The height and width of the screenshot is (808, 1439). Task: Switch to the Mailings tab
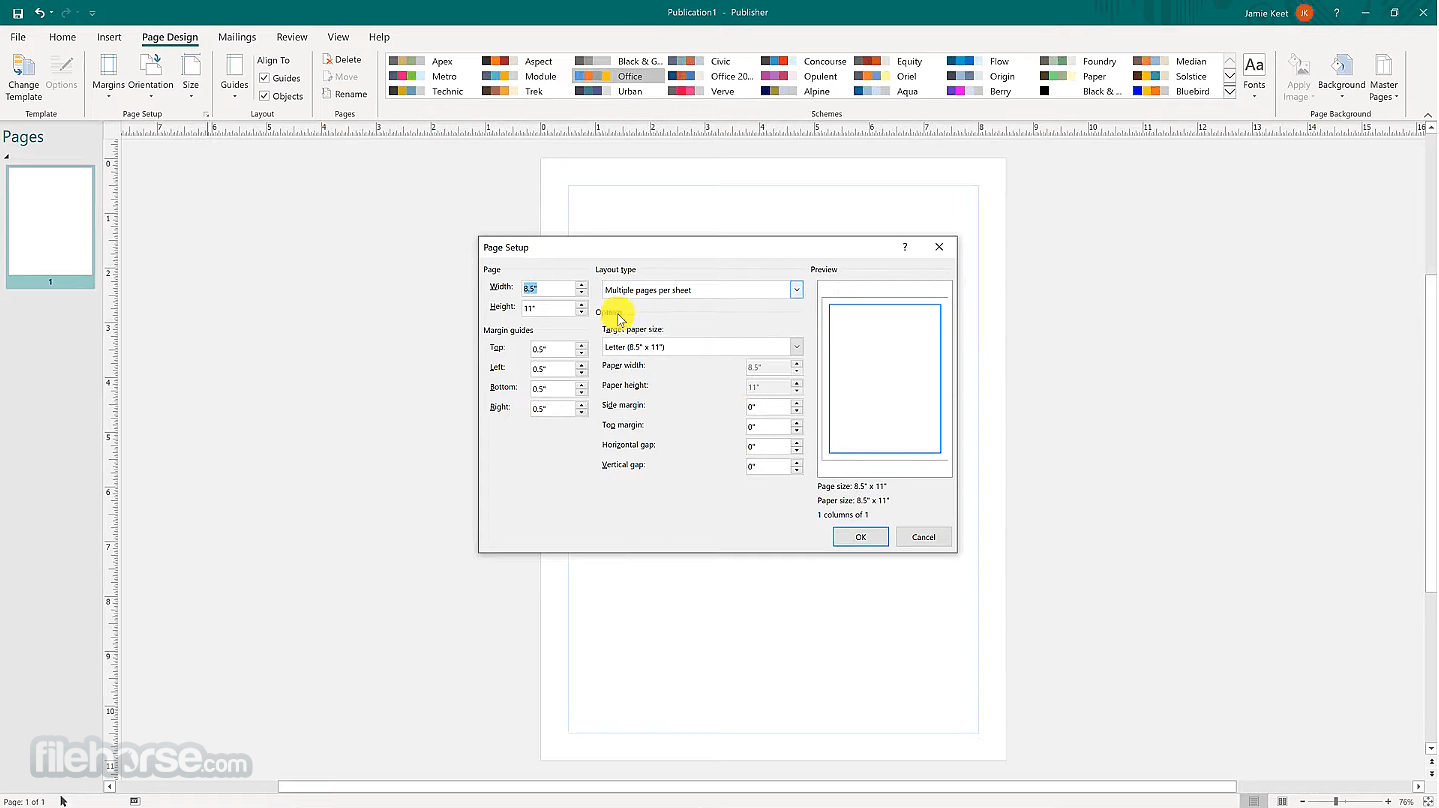(x=237, y=37)
